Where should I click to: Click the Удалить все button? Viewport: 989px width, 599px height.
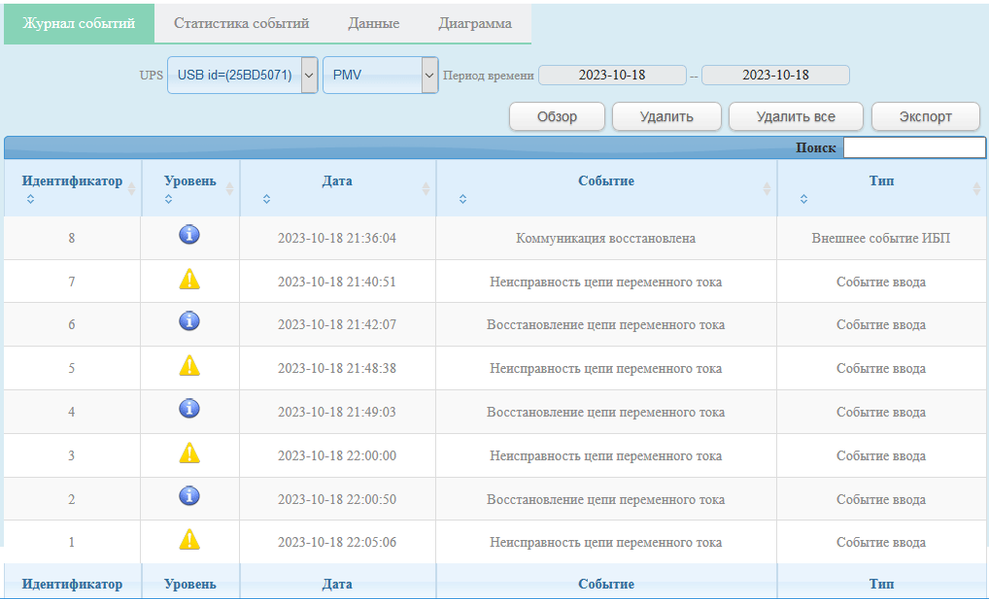tap(795, 117)
